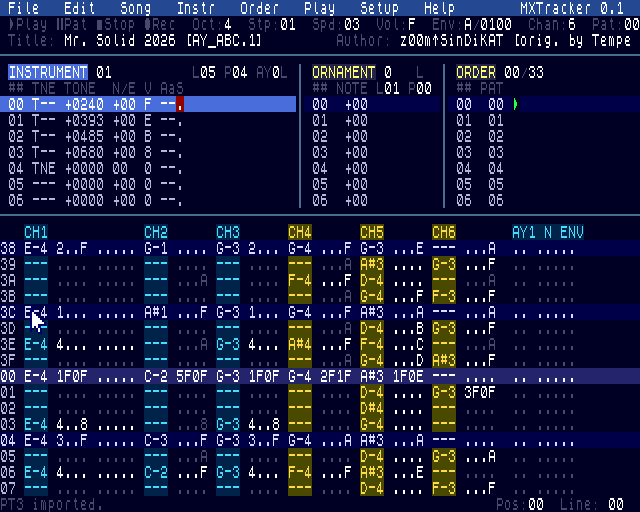Screen dimensions: 640x512
Task: Open the Edit menu
Action: click(80, 8)
